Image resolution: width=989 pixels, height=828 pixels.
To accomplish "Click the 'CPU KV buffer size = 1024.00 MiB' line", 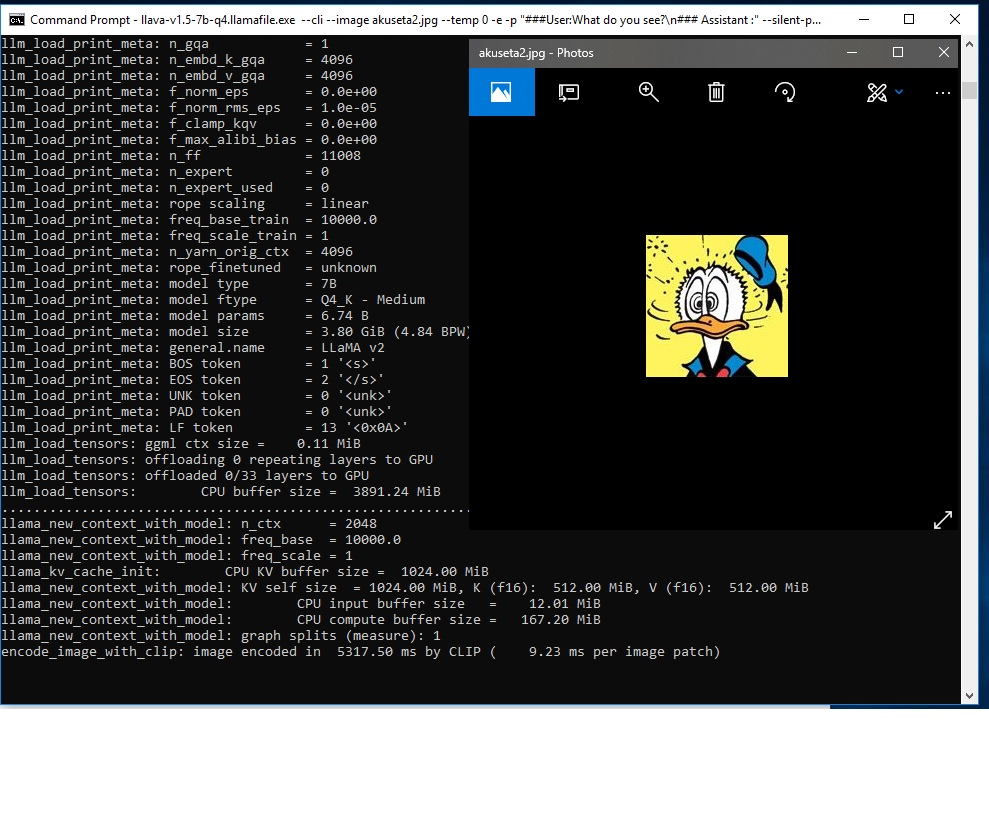I will [245, 571].
